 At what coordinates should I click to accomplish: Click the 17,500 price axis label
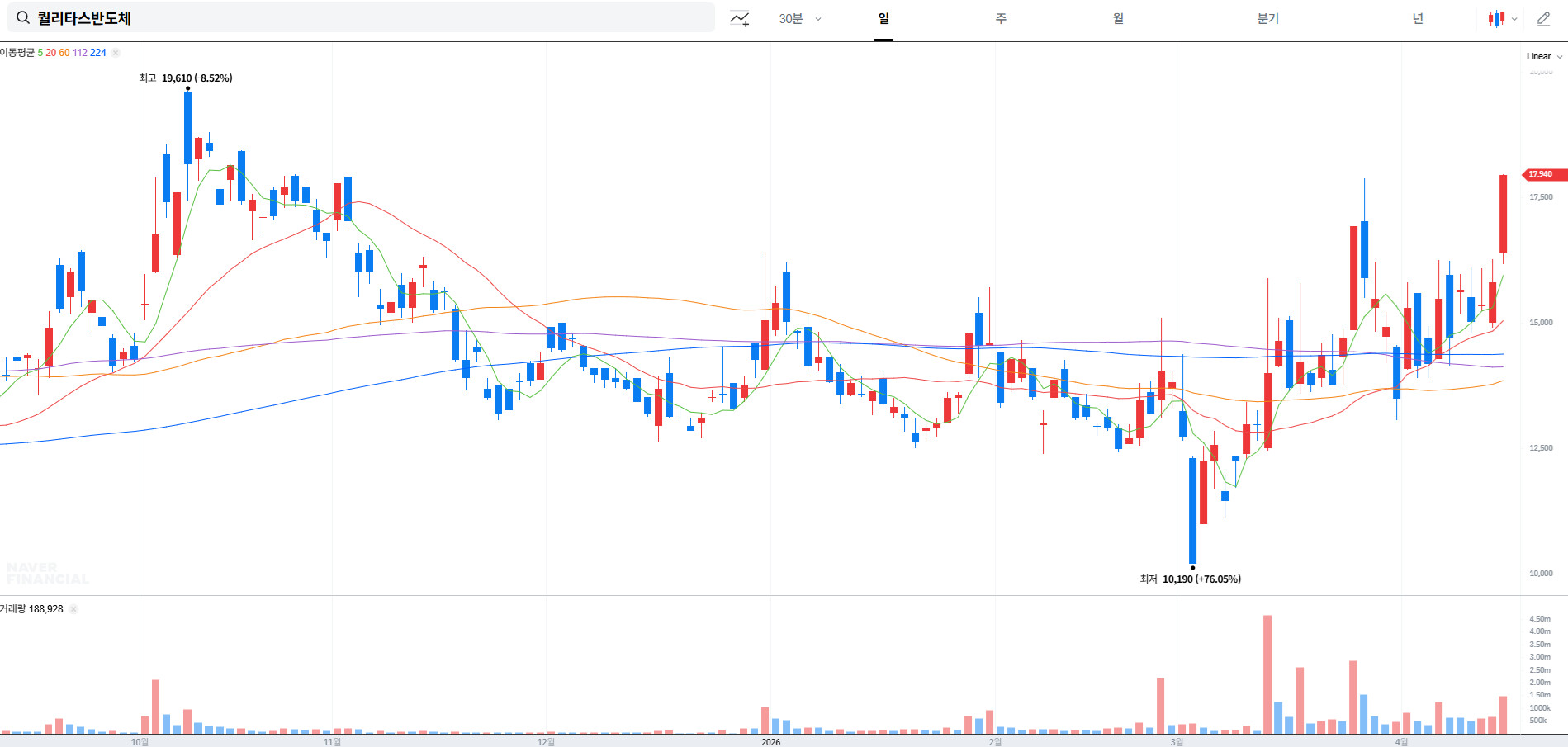pos(1541,197)
